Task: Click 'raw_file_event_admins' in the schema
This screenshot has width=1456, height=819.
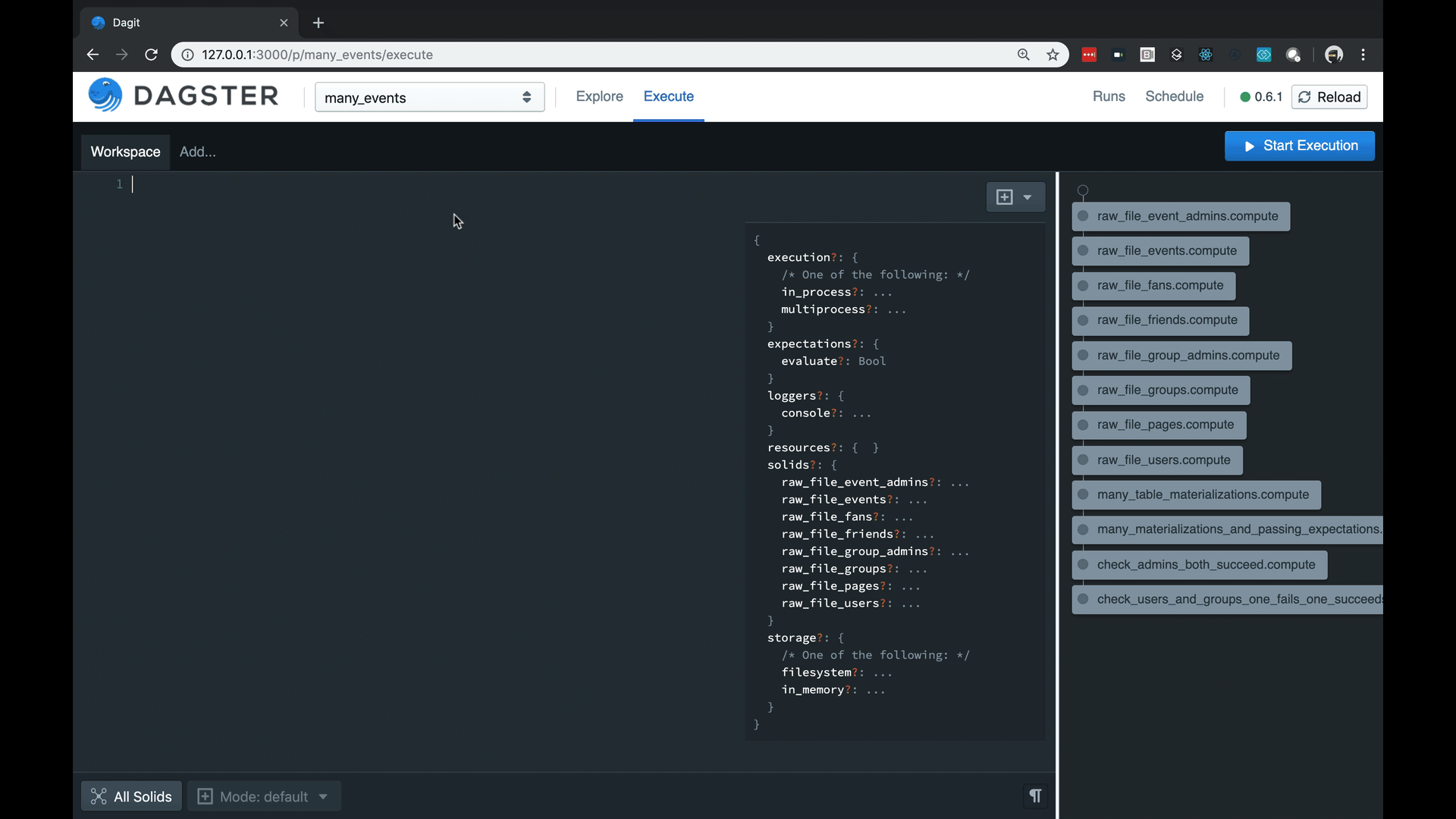Action: point(855,482)
